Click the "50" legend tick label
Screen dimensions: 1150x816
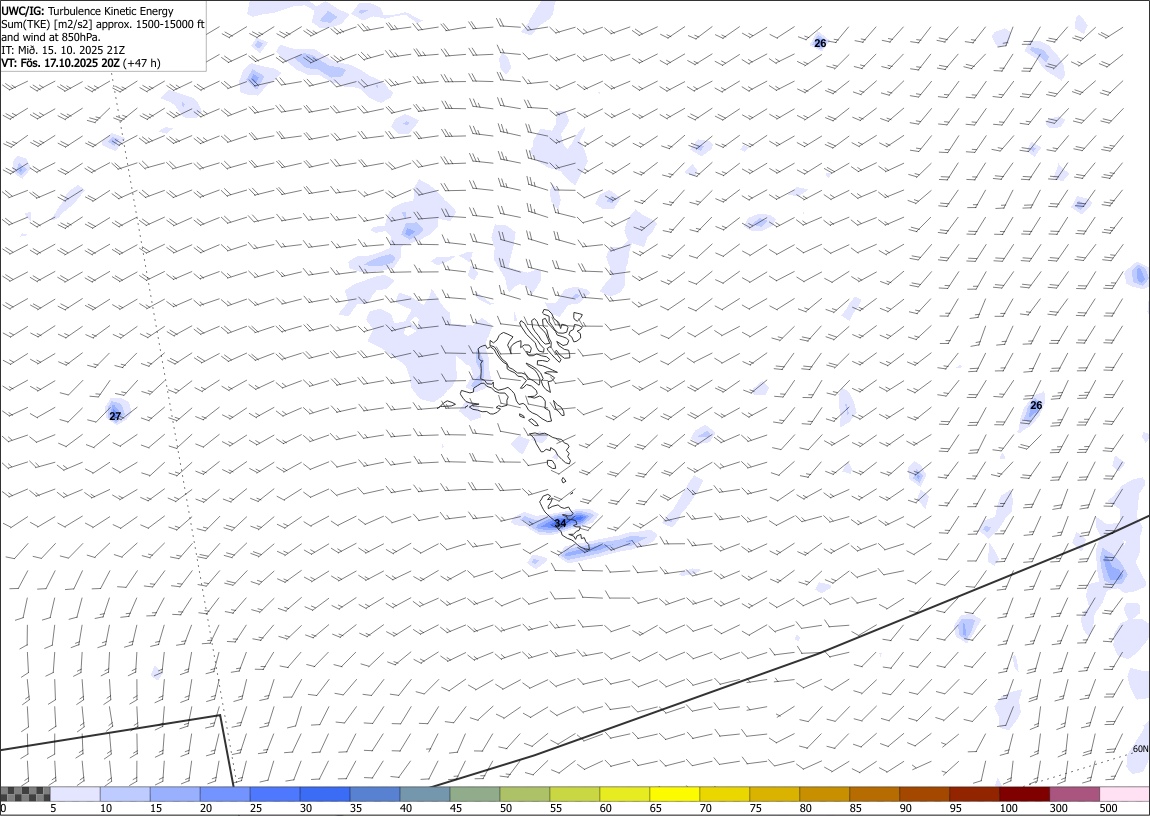pyautogui.click(x=505, y=808)
